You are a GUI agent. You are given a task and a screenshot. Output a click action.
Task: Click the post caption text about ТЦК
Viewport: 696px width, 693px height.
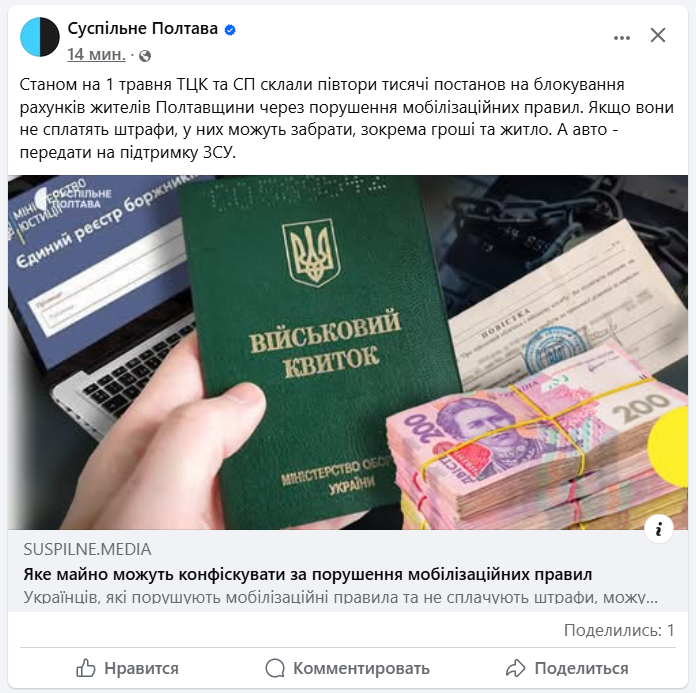pos(347,119)
